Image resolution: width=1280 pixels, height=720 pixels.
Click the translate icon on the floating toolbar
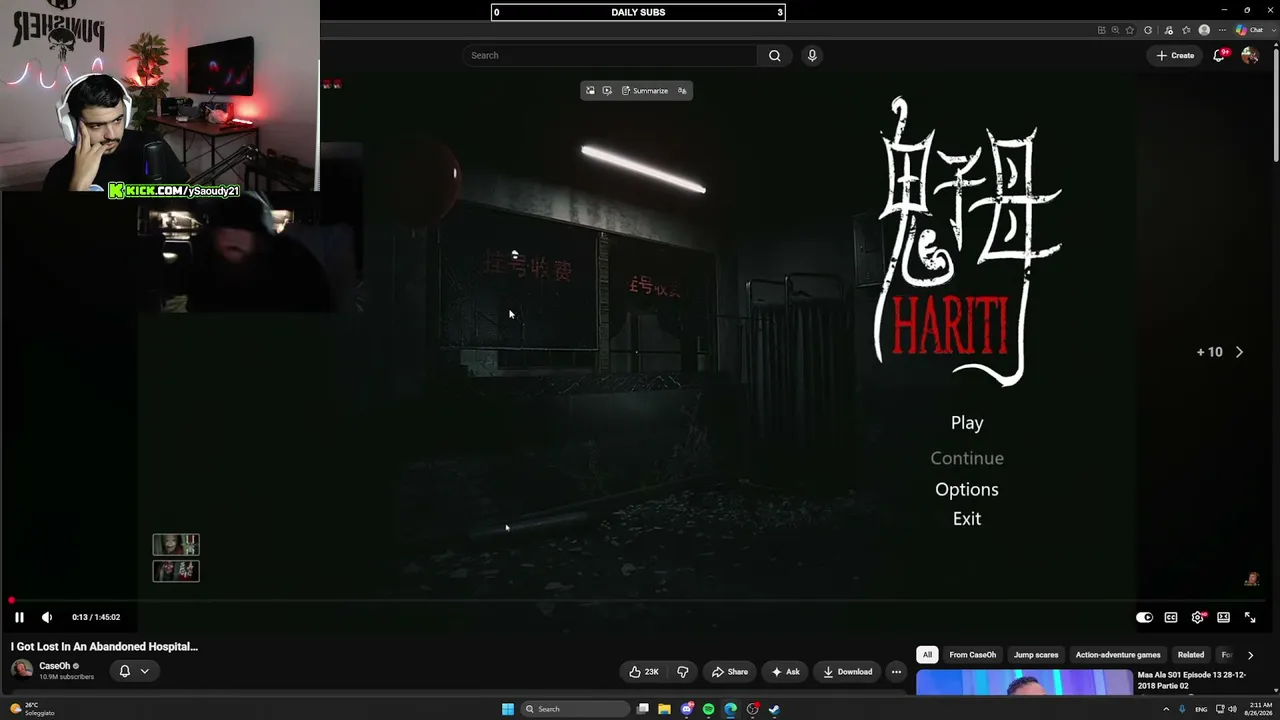coord(682,91)
